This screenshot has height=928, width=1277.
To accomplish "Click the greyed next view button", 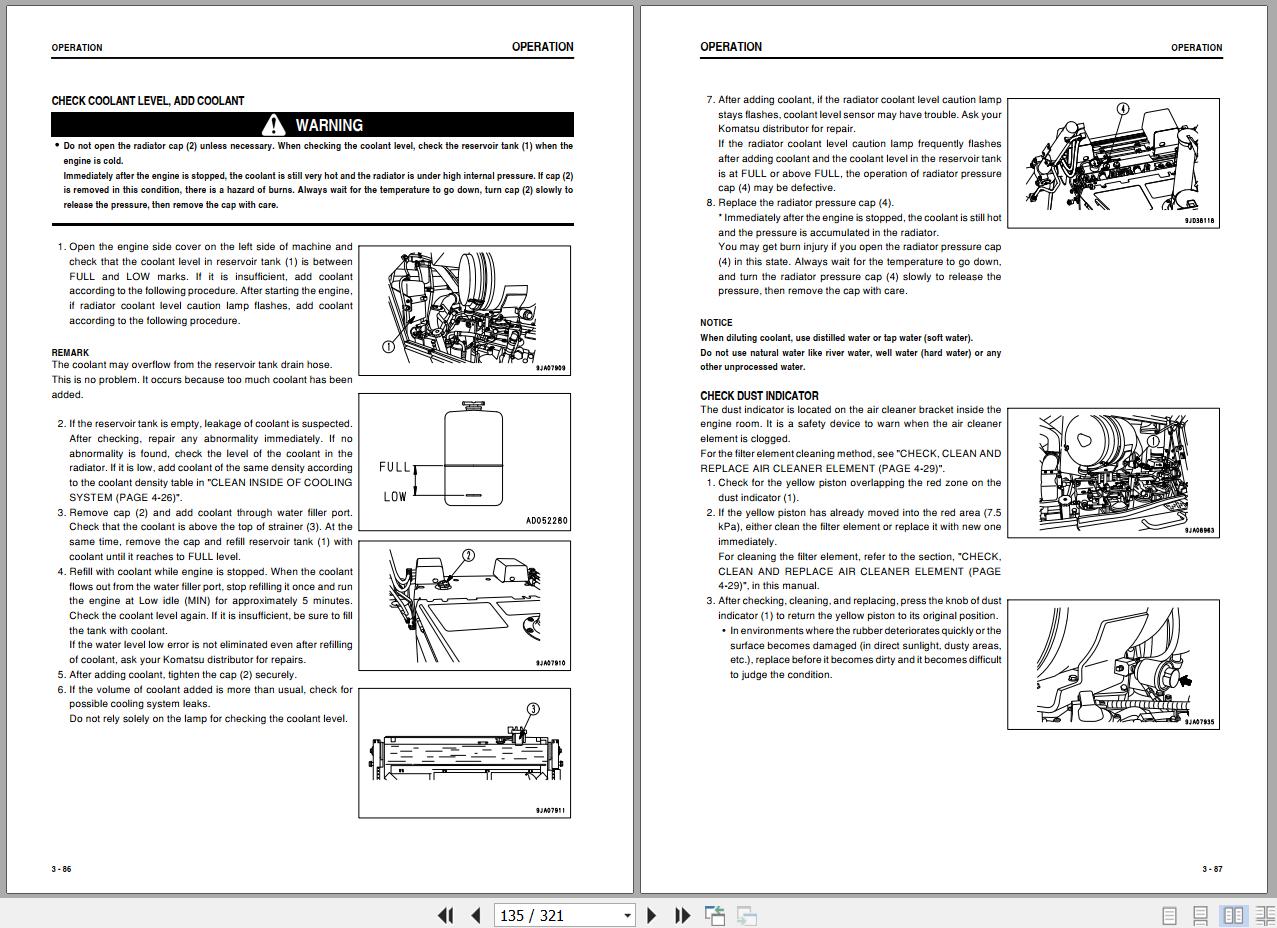I will (x=746, y=915).
